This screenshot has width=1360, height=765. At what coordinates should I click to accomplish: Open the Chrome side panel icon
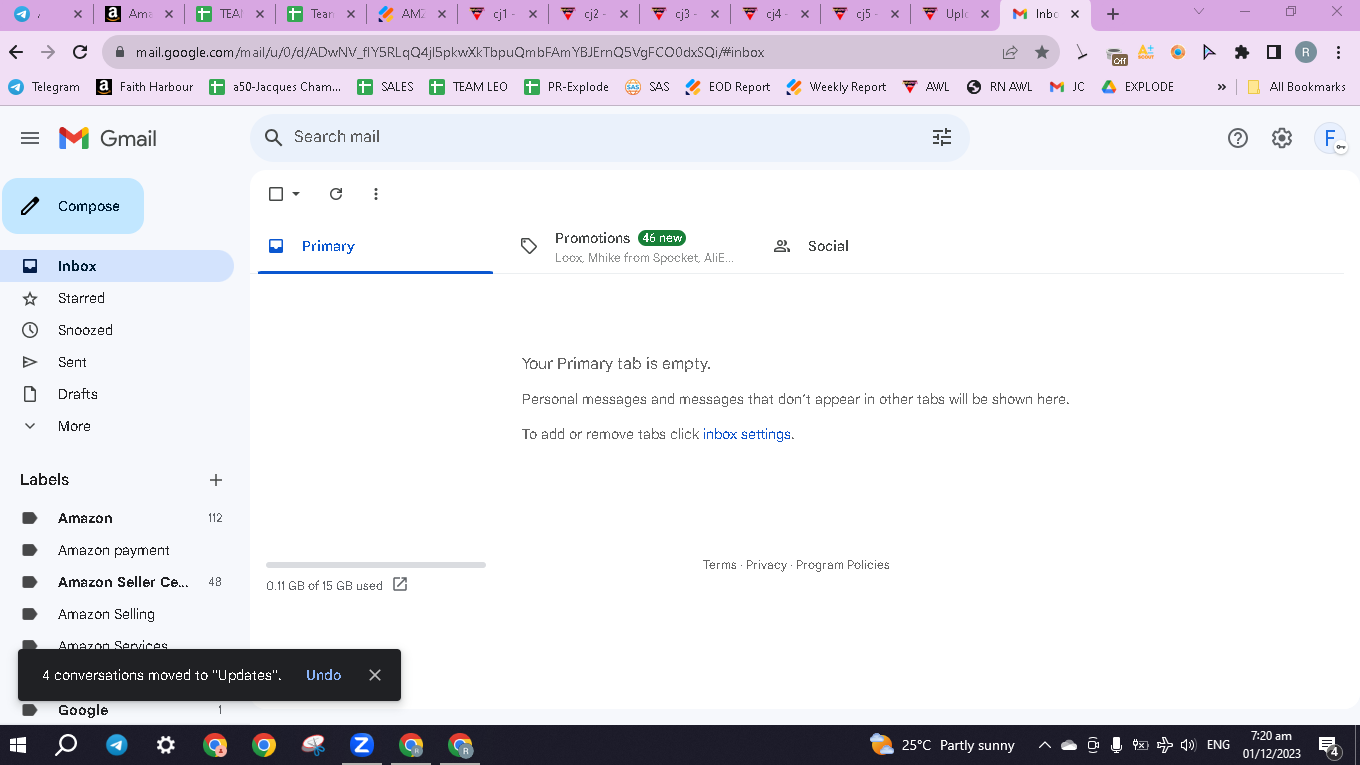point(1274,52)
